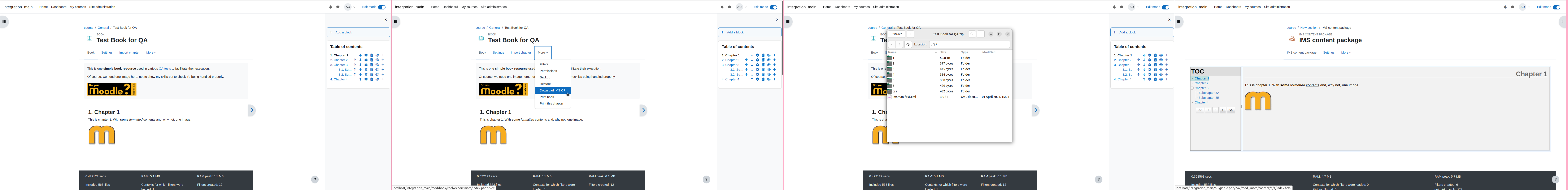
Task: Add new chapter after Chapter 4 in first page
Action: click(x=383, y=79)
